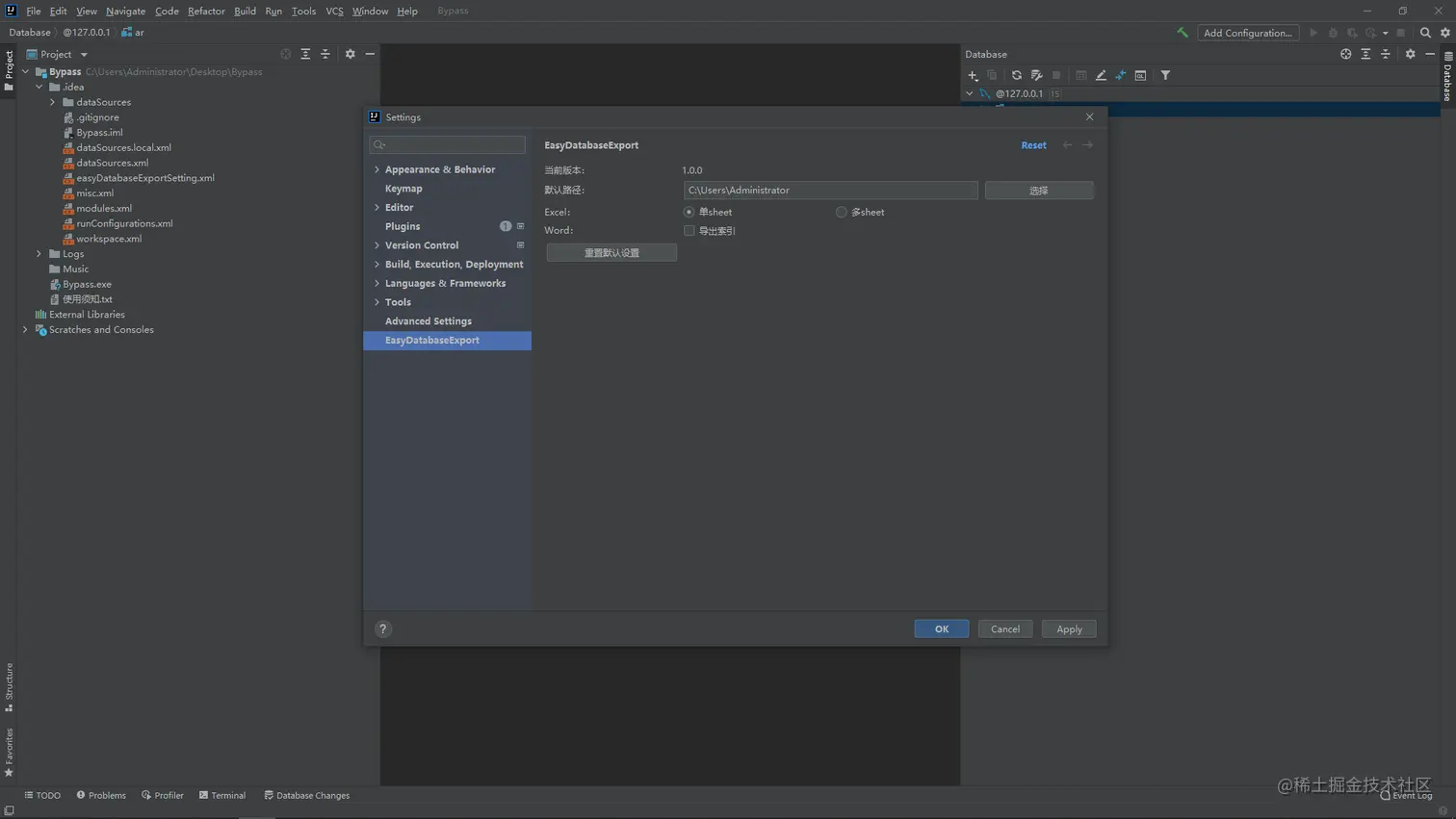Expand the dataSources folder in Project tree
Screen dimensions: 1456x819
(x=53, y=102)
